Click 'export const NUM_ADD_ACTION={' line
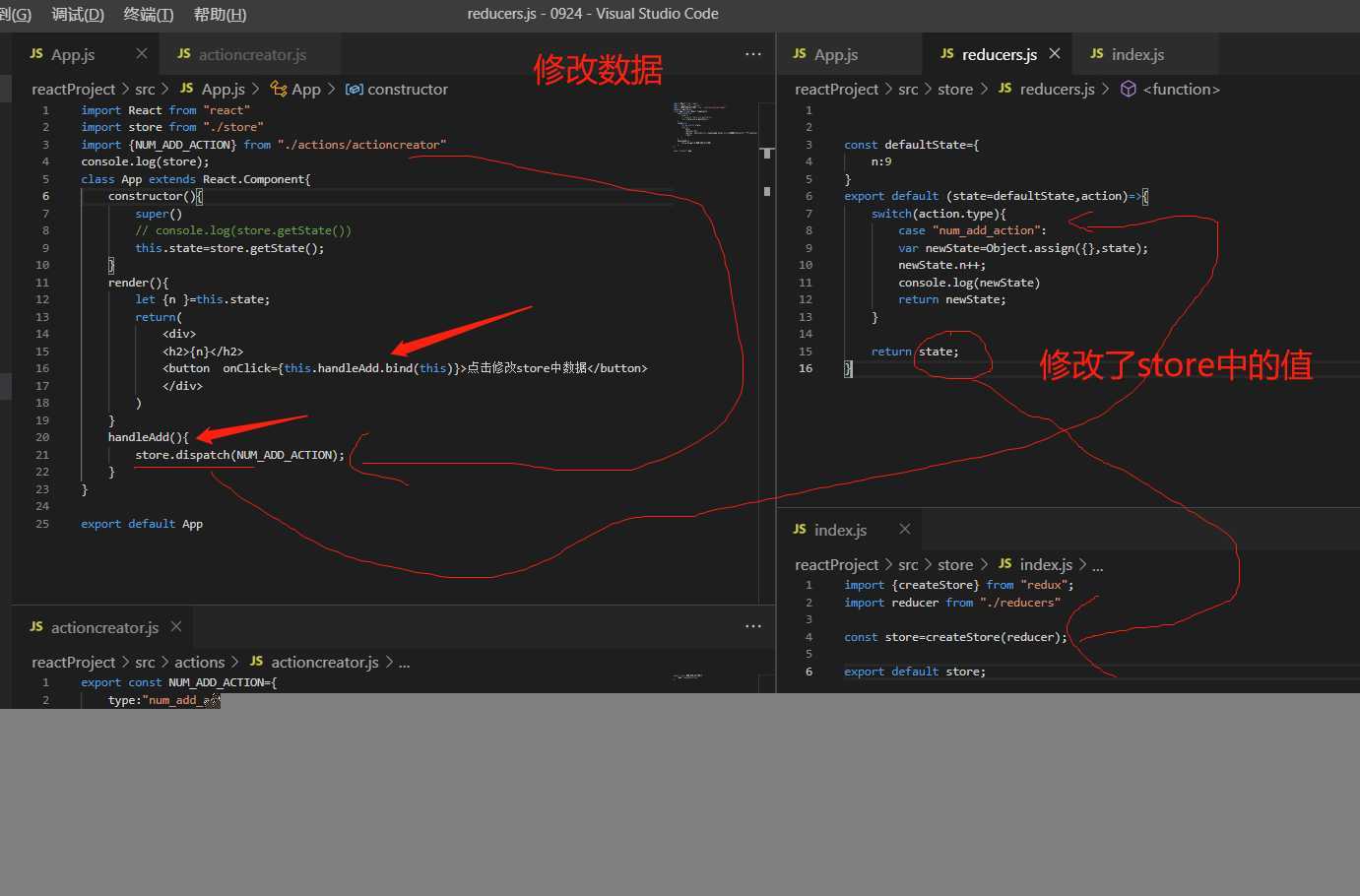Viewport: 1360px width, 896px height. 179,682
